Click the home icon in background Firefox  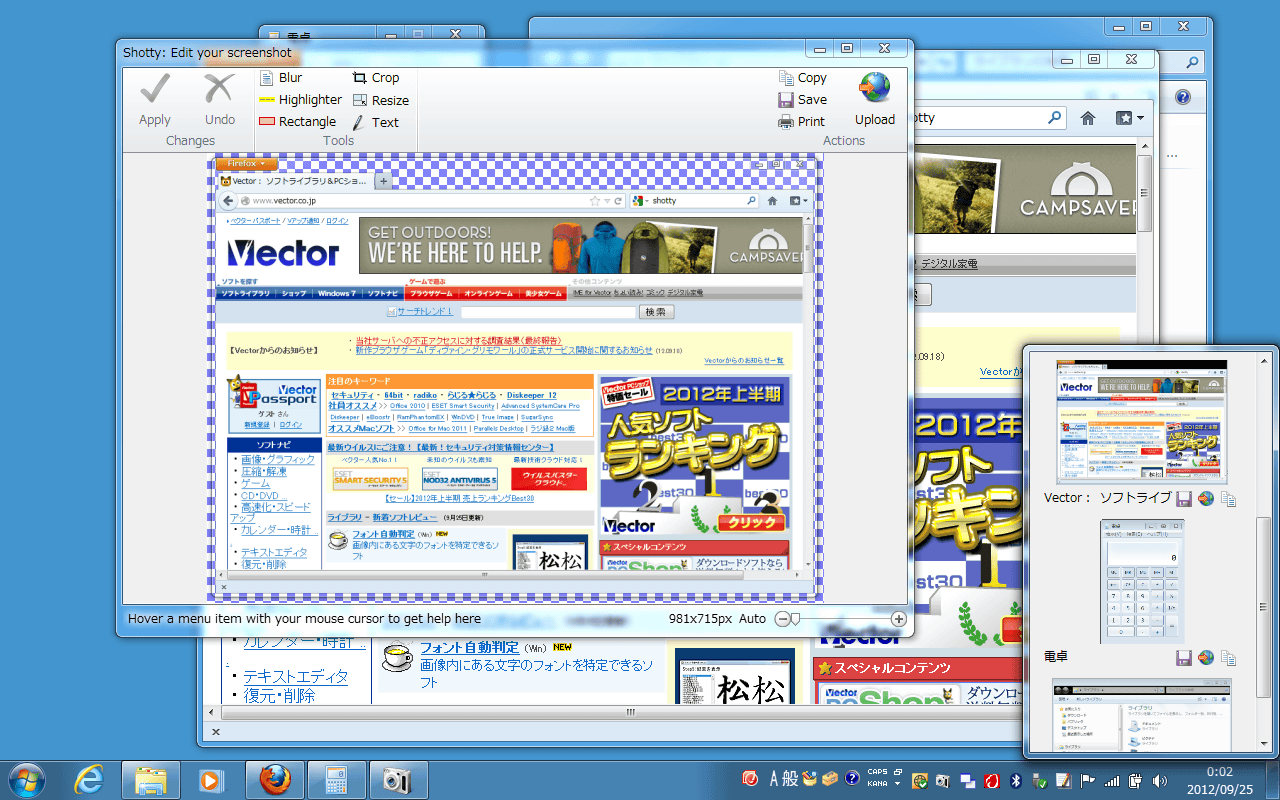[1088, 118]
